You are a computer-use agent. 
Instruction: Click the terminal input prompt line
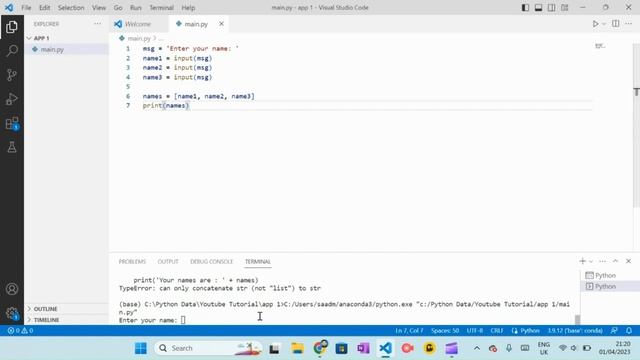152,320
